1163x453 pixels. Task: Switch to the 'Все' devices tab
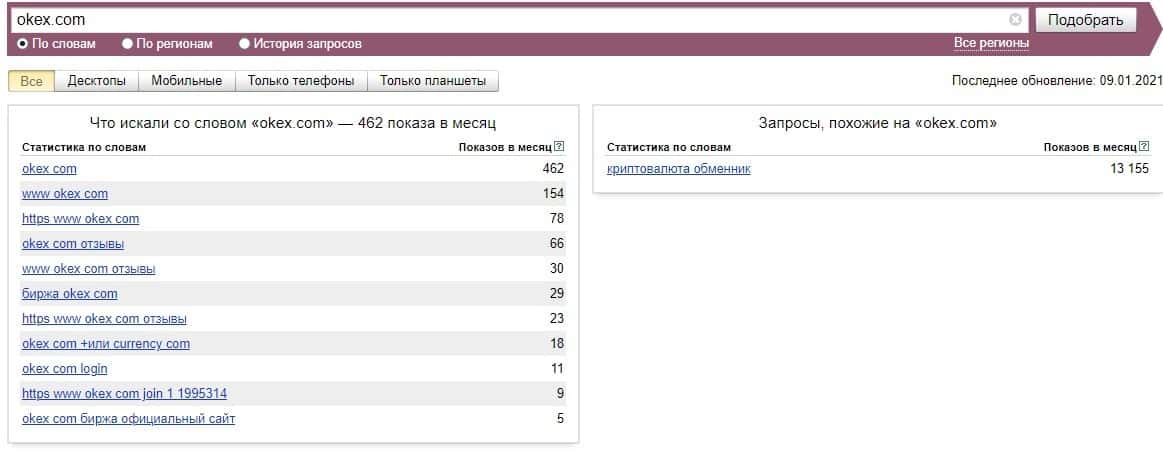(x=32, y=81)
